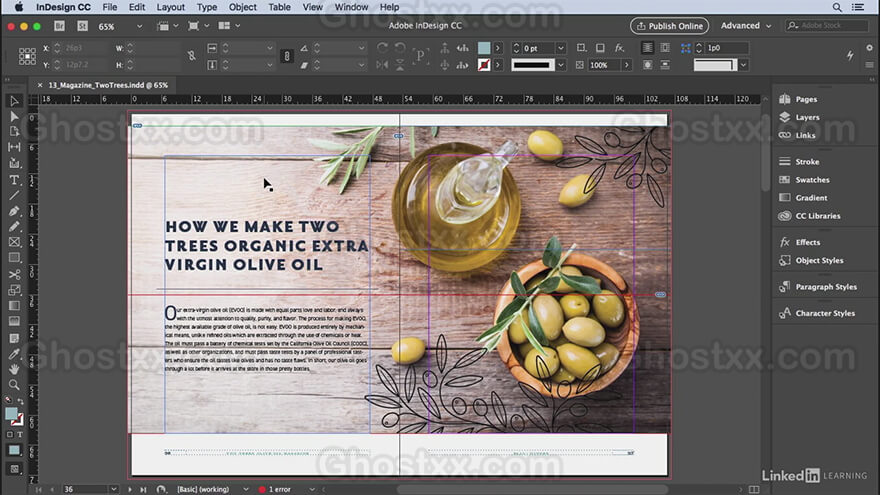Open the Apple menu
The height and width of the screenshot is (495, 880).
[19, 7]
